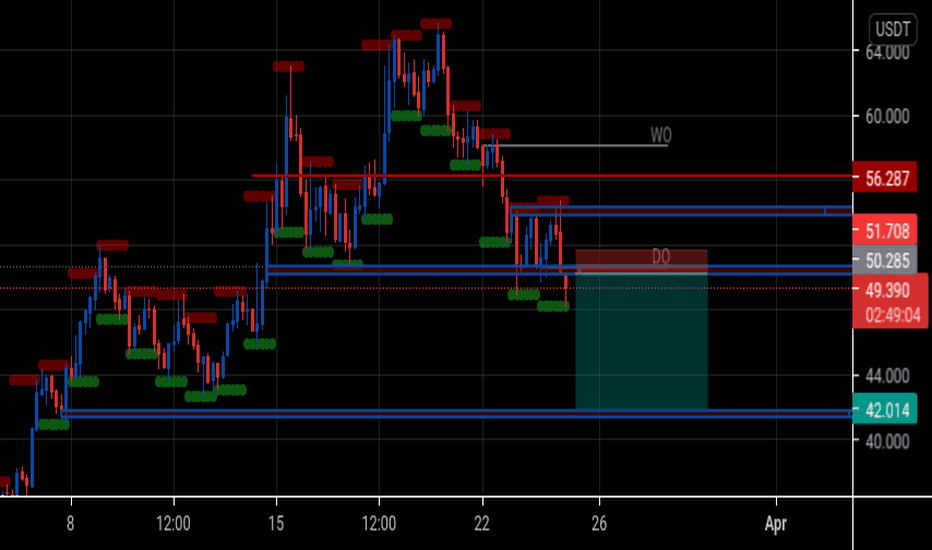Click the 50.285 gray price label
The width and height of the screenshot is (932, 550).
884,260
